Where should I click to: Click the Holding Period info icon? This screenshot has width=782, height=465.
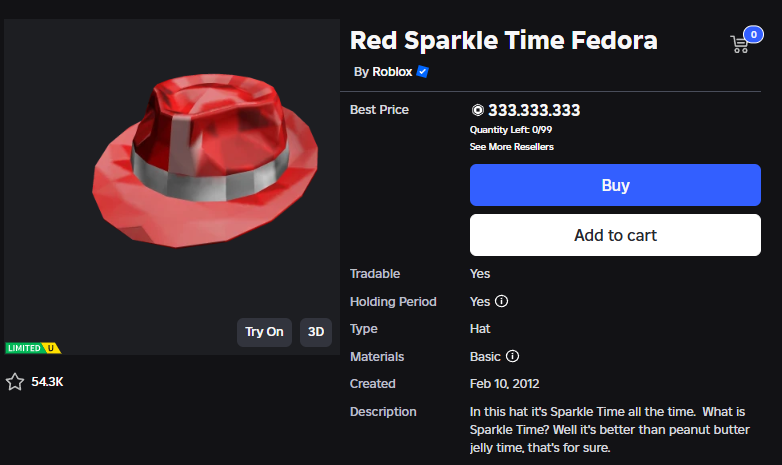pyautogui.click(x=502, y=301)
